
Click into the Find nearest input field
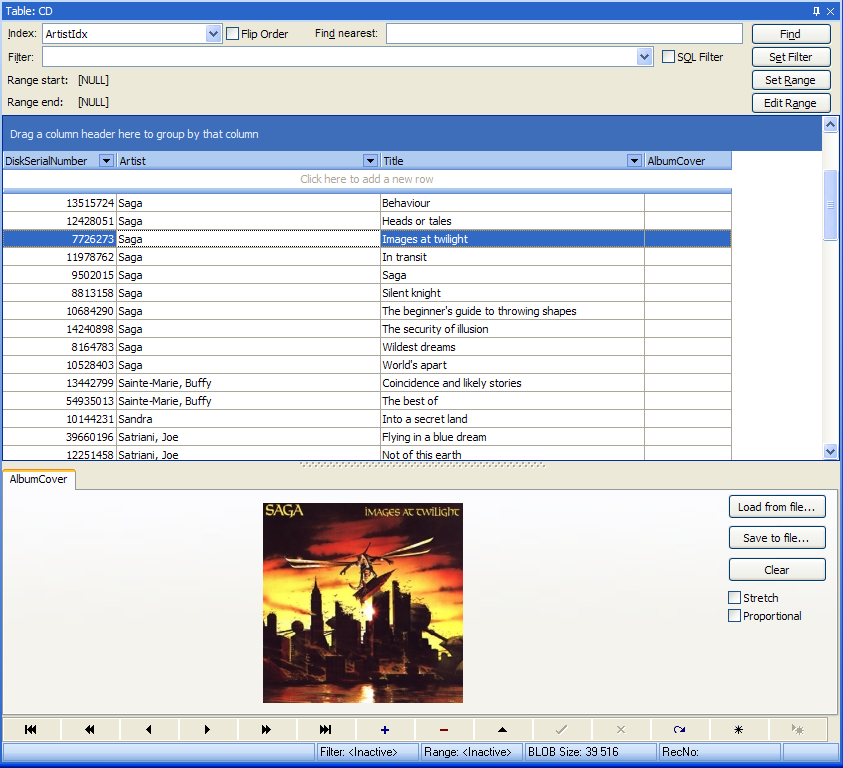point(564,34)
